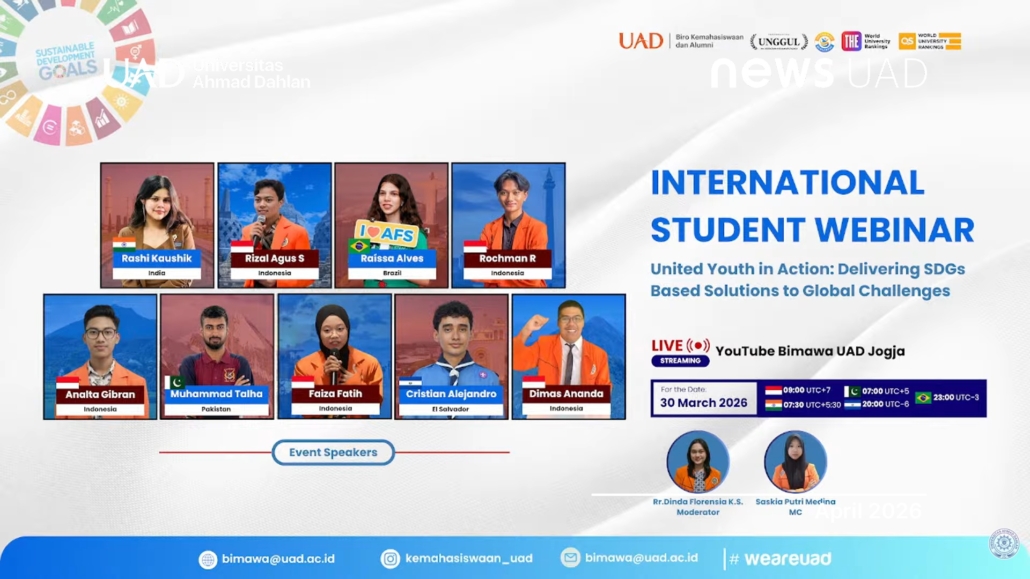Click the Instagram icon beside kemahasiswaan_uad
Image resolution: width=1030 pixels, height=579 pixels.
(390, 559)
